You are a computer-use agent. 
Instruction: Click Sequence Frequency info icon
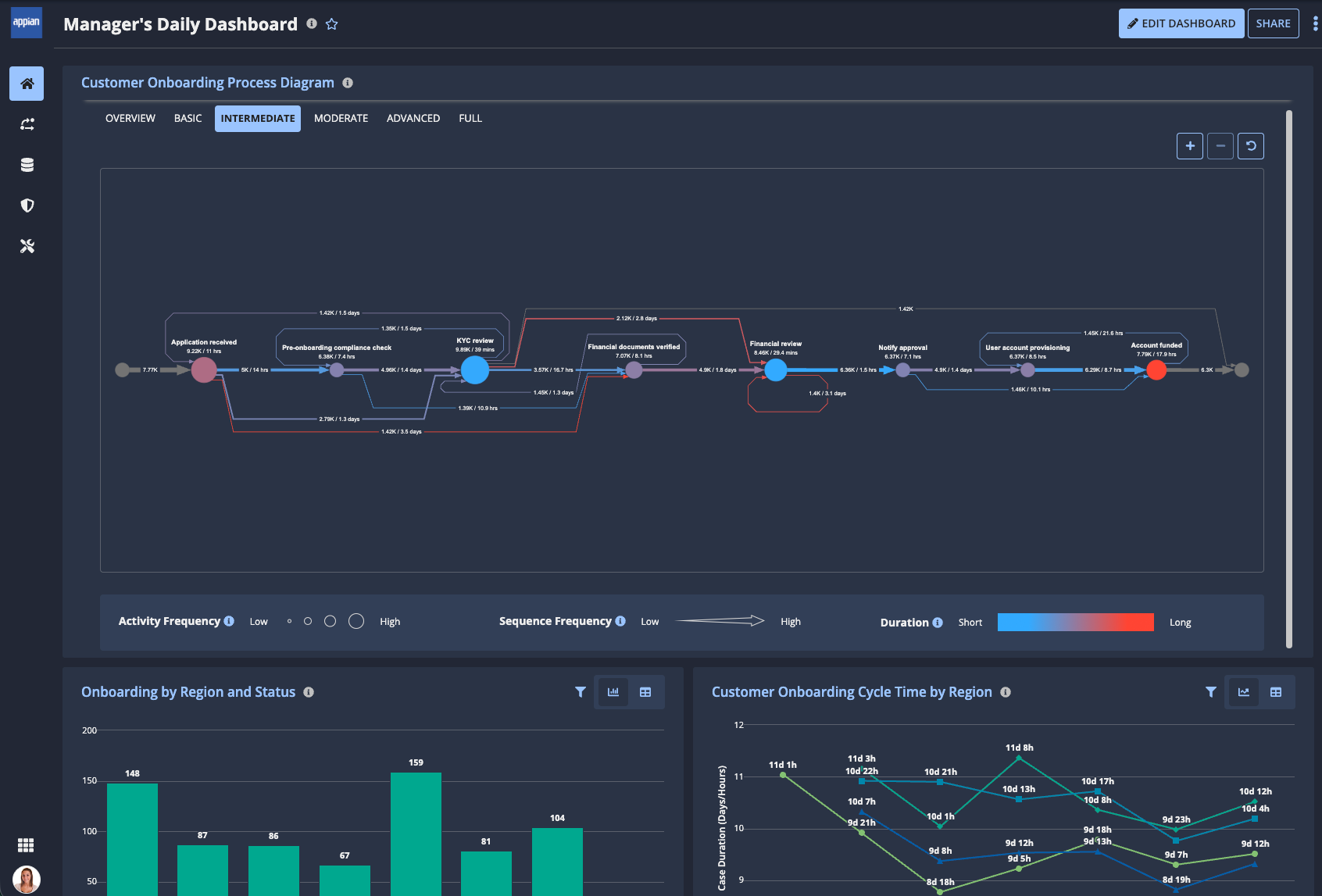[620, 621]
